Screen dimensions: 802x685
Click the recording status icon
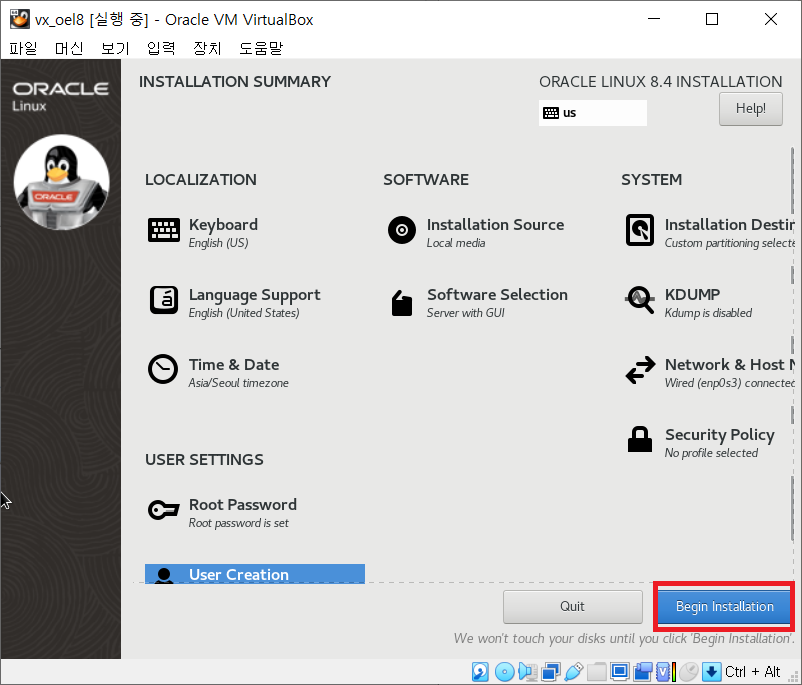pos(643,671)
